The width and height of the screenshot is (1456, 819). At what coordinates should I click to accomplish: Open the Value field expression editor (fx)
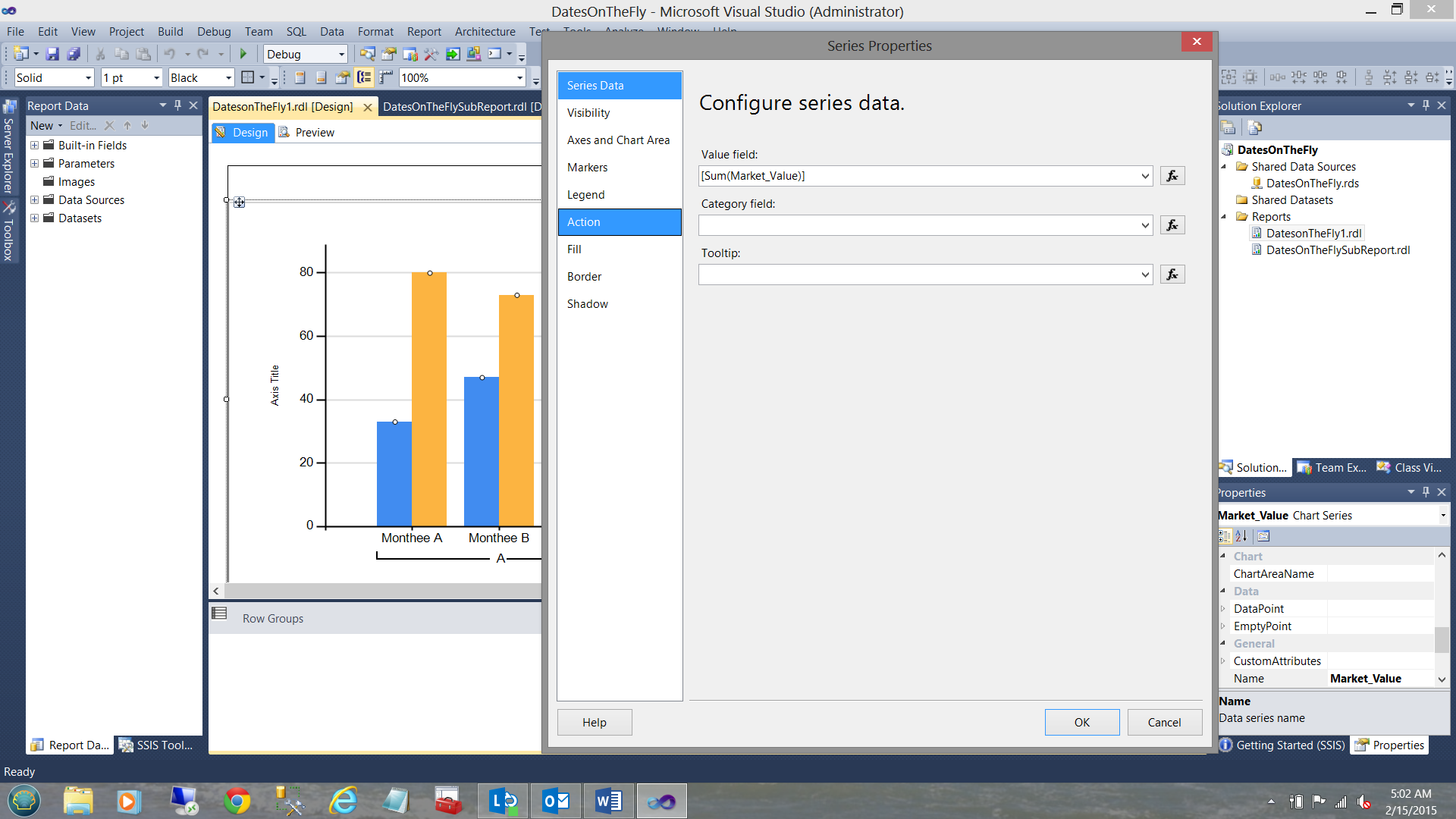coord(1172,176)
